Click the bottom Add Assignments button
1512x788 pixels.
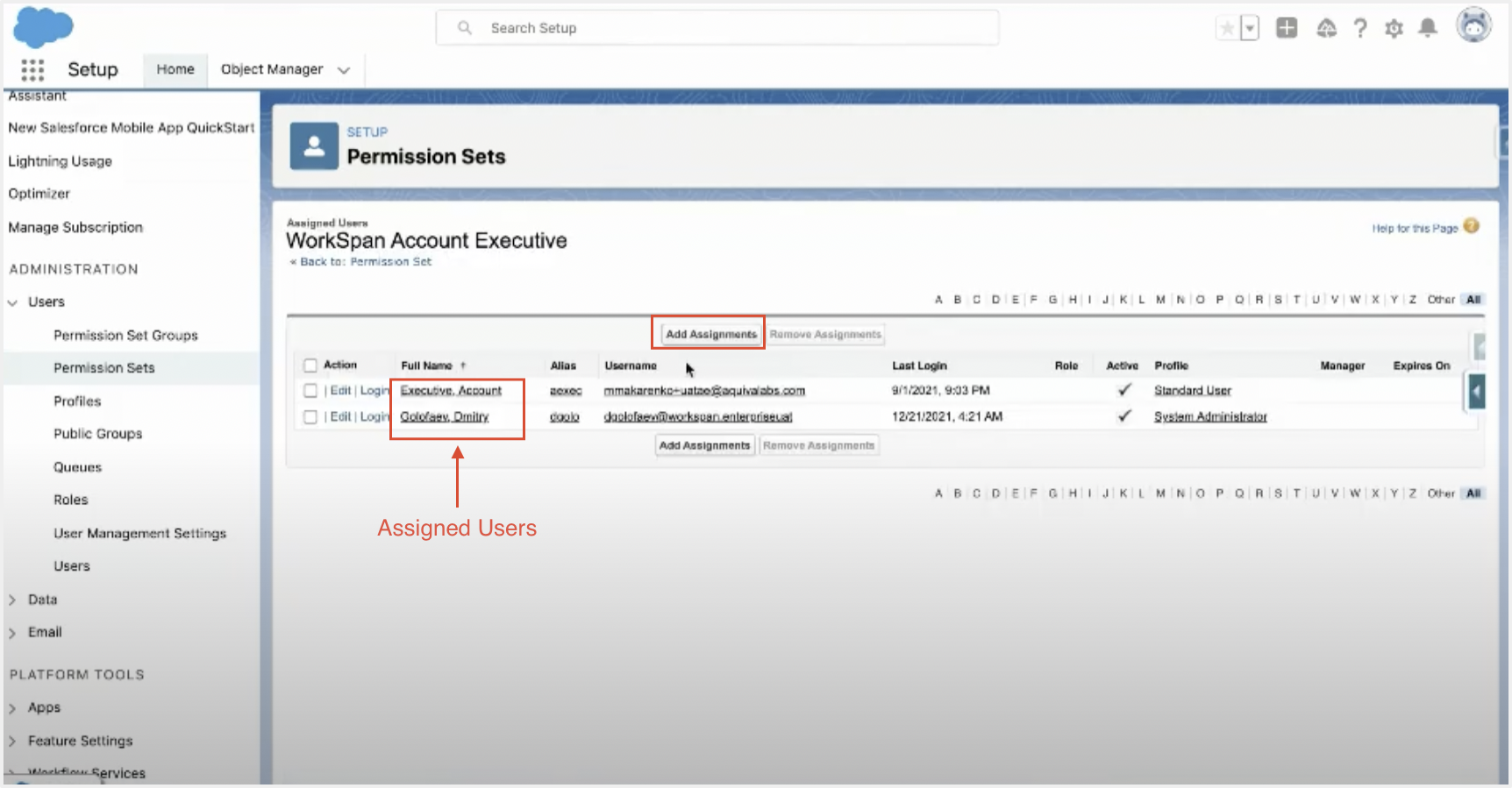coord(704,445)
